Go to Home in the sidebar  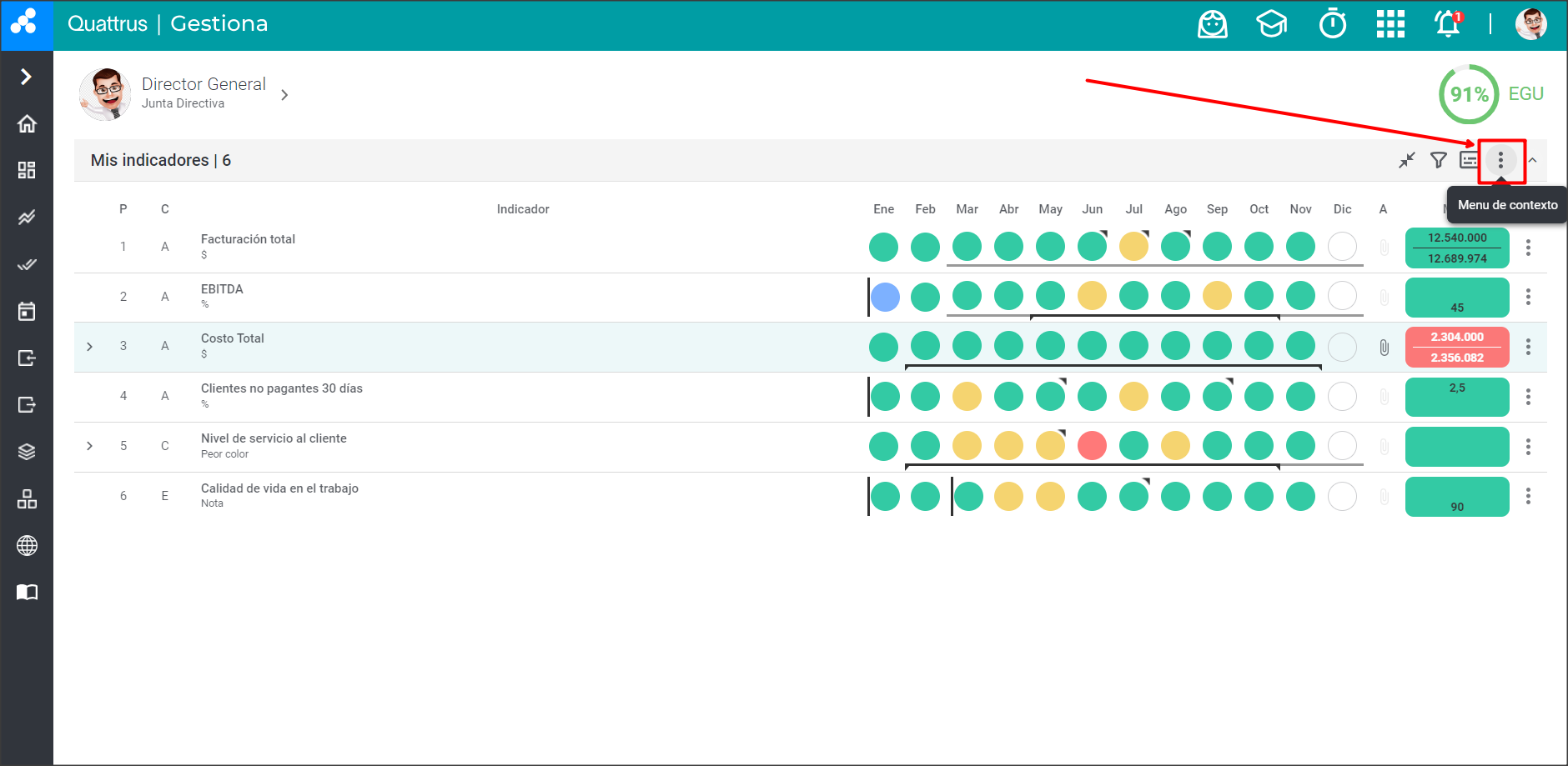[x=27, y=124]
